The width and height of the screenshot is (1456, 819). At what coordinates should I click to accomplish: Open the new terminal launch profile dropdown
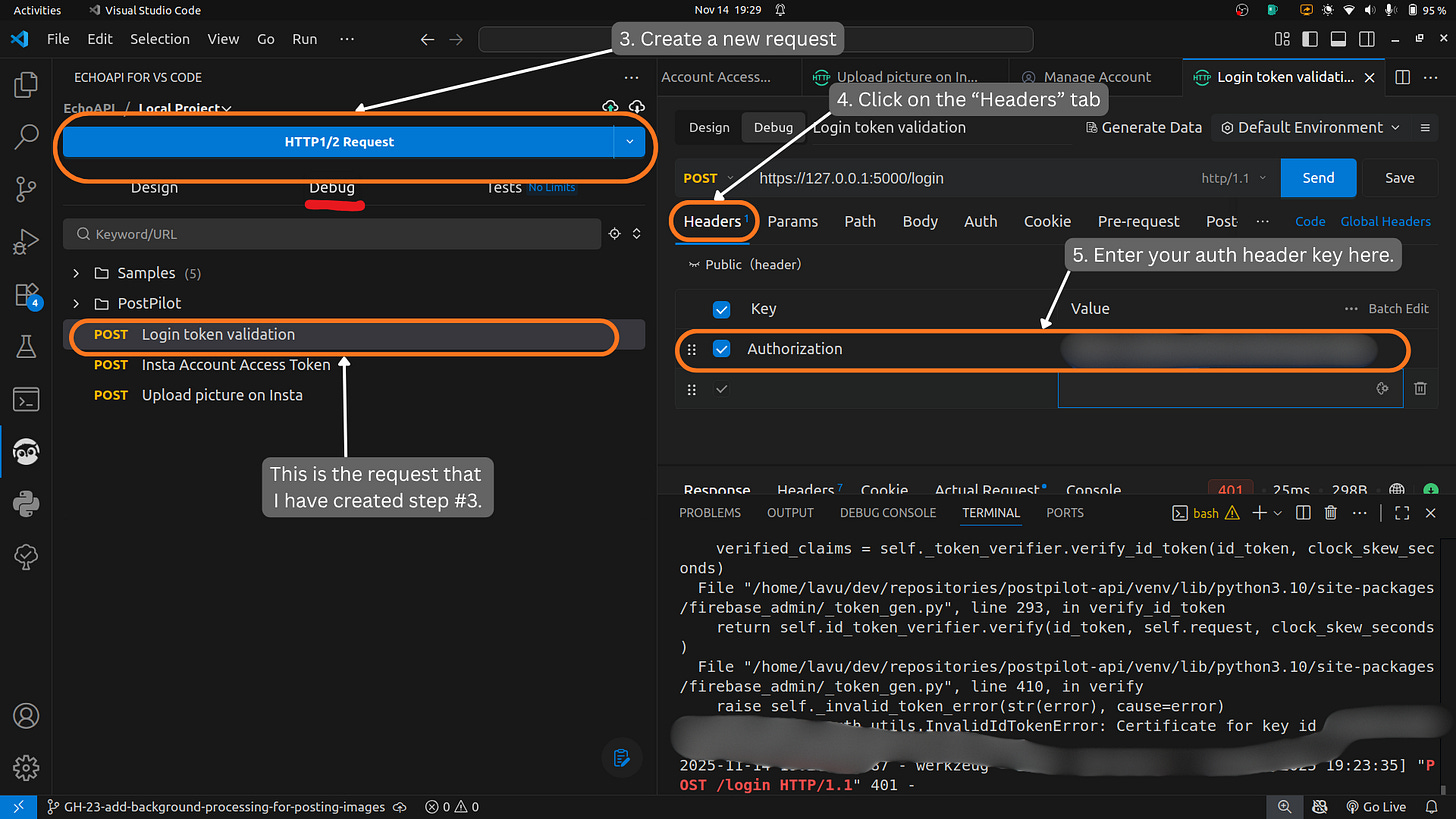coord(1278,513)
